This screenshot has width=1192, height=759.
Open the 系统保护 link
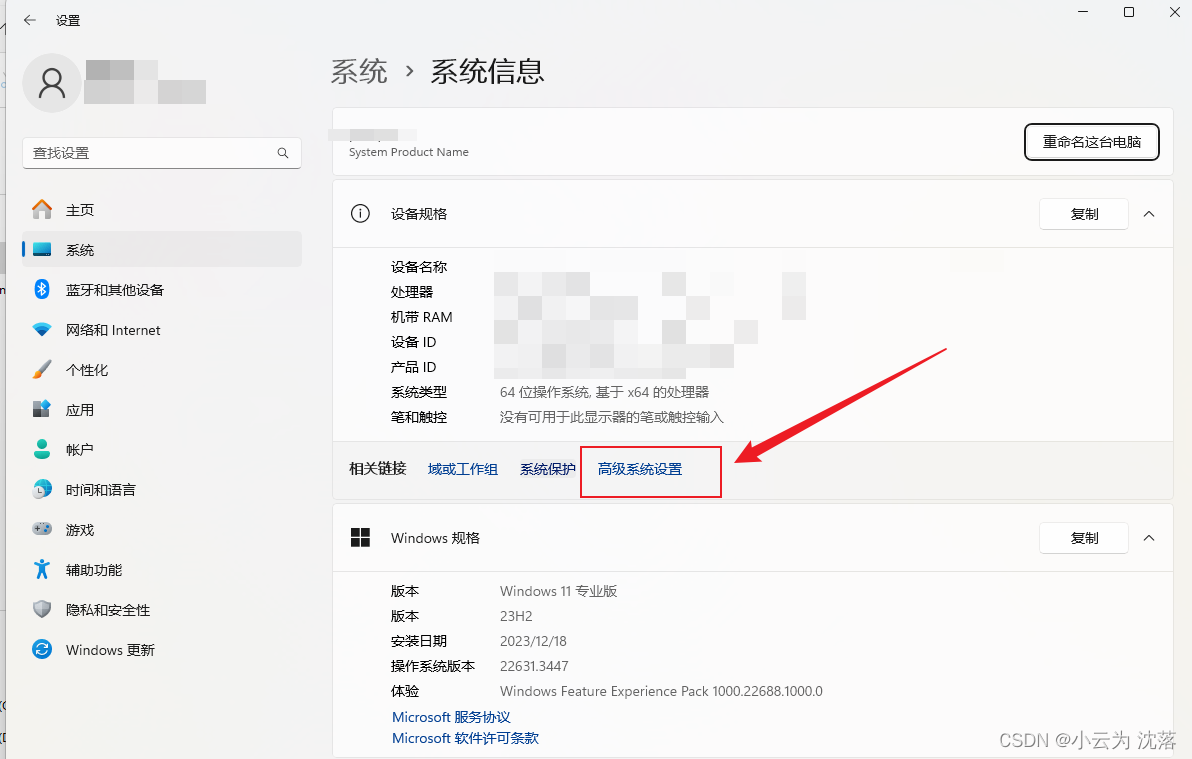pyautogui.click(x=547, y=469)
